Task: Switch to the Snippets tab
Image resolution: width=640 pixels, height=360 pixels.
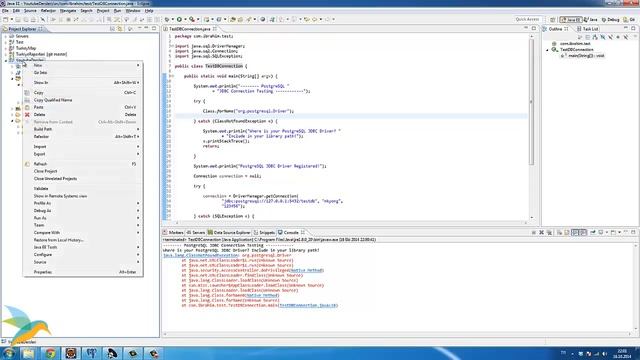Action: tap(264, 232)
